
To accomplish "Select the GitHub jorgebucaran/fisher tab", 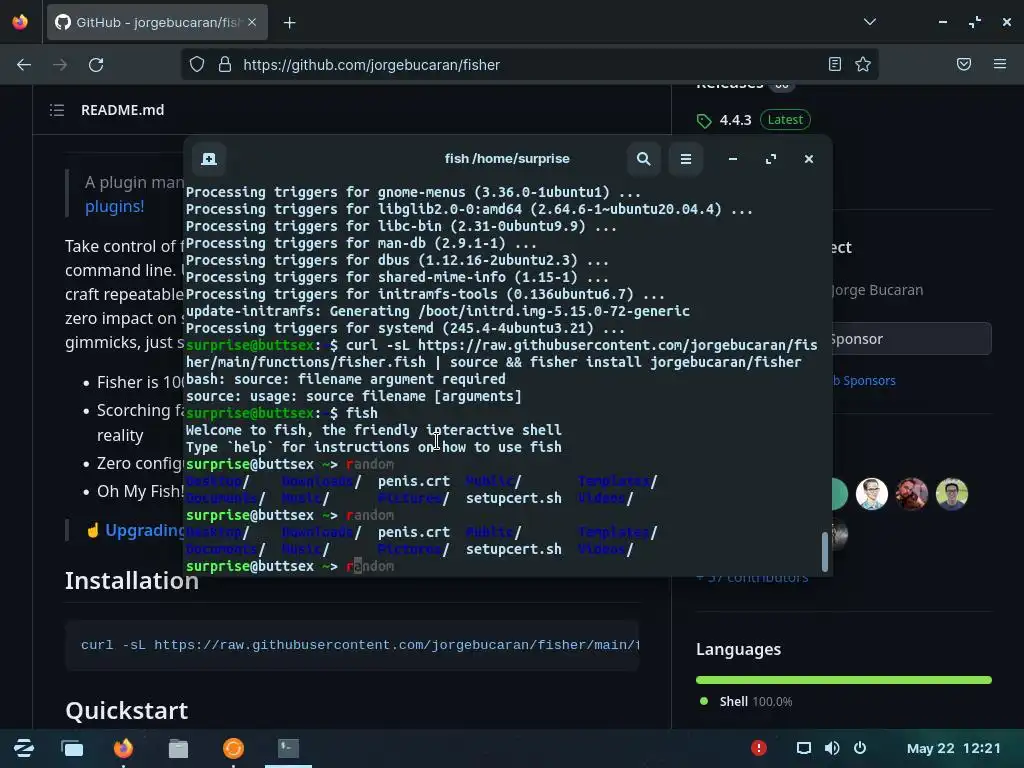I will point(157,22).
